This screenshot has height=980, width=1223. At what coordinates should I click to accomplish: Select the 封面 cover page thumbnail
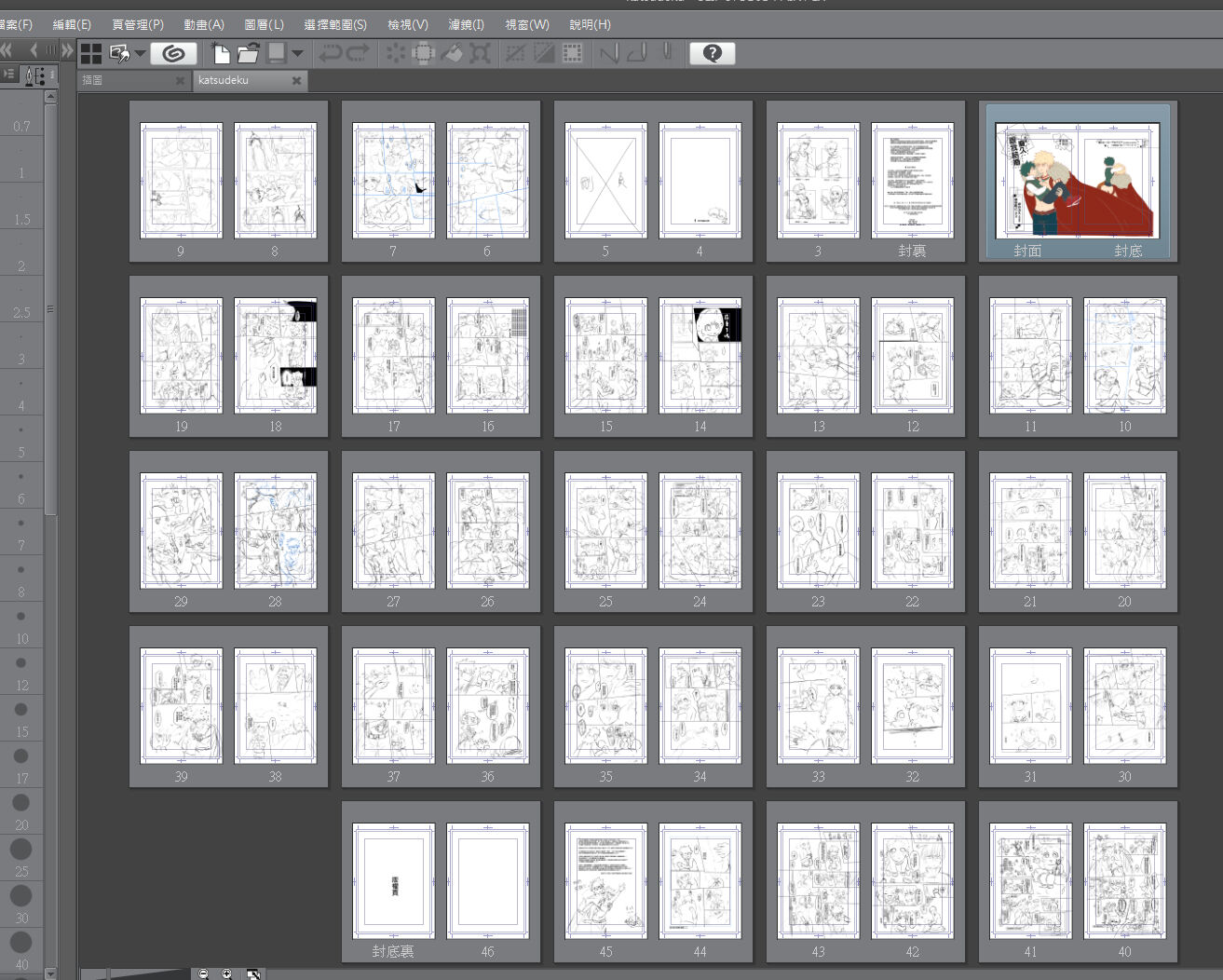click(1078, 182)
